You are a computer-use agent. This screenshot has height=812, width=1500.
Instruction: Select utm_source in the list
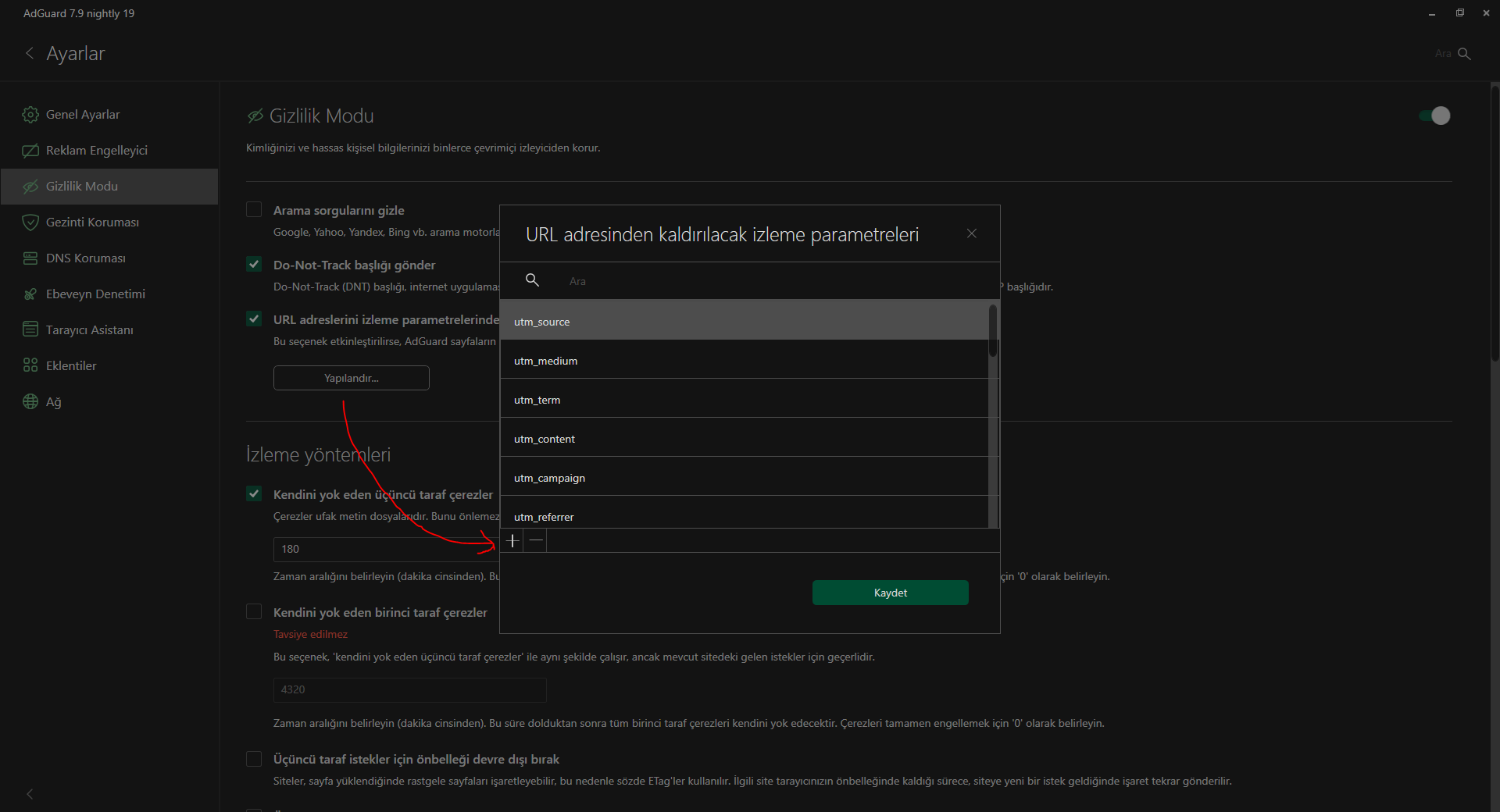coord(744,320)
